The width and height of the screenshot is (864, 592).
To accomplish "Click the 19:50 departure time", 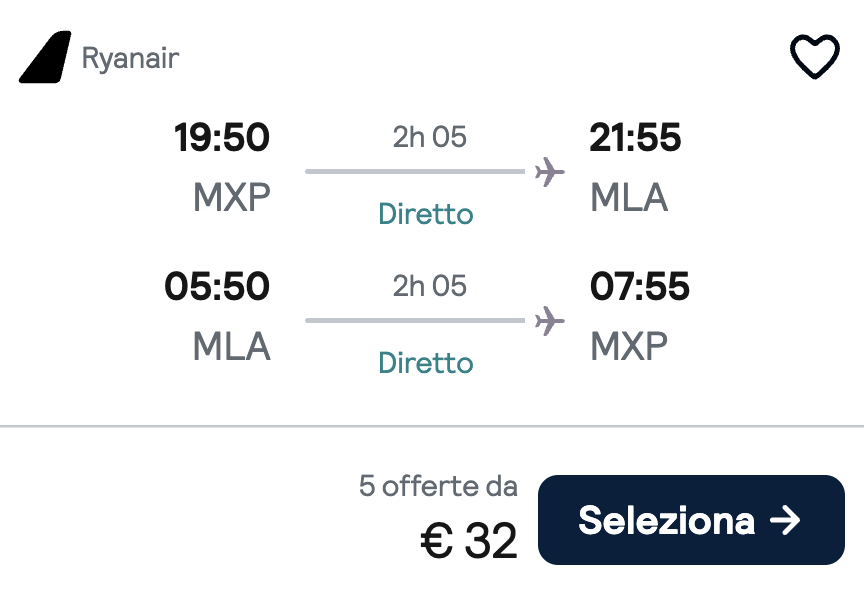I will tap(222, 137).
